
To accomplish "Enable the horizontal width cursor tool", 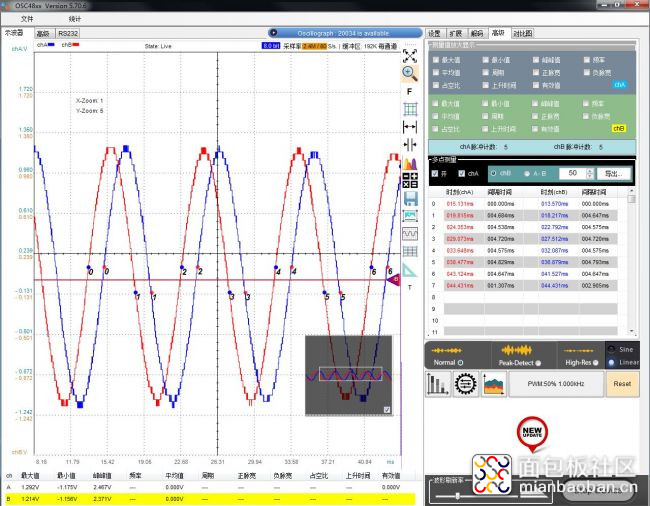I will tap(410, 127).
